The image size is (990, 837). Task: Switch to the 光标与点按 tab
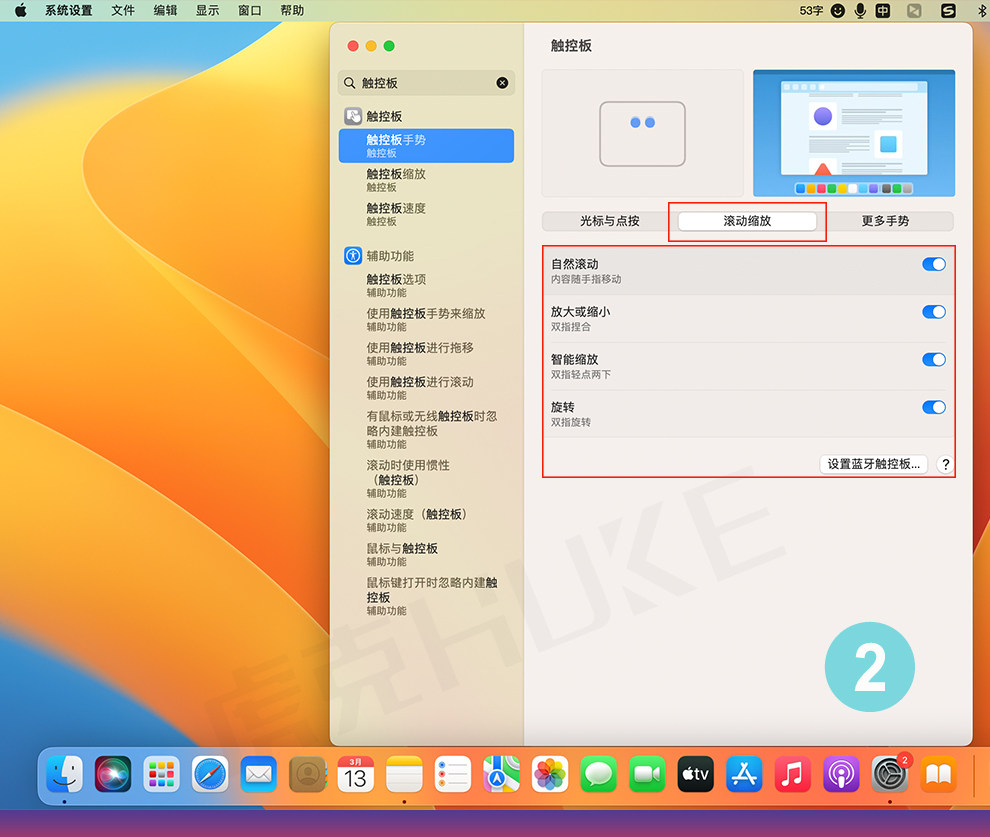click(x=610, y=221)
